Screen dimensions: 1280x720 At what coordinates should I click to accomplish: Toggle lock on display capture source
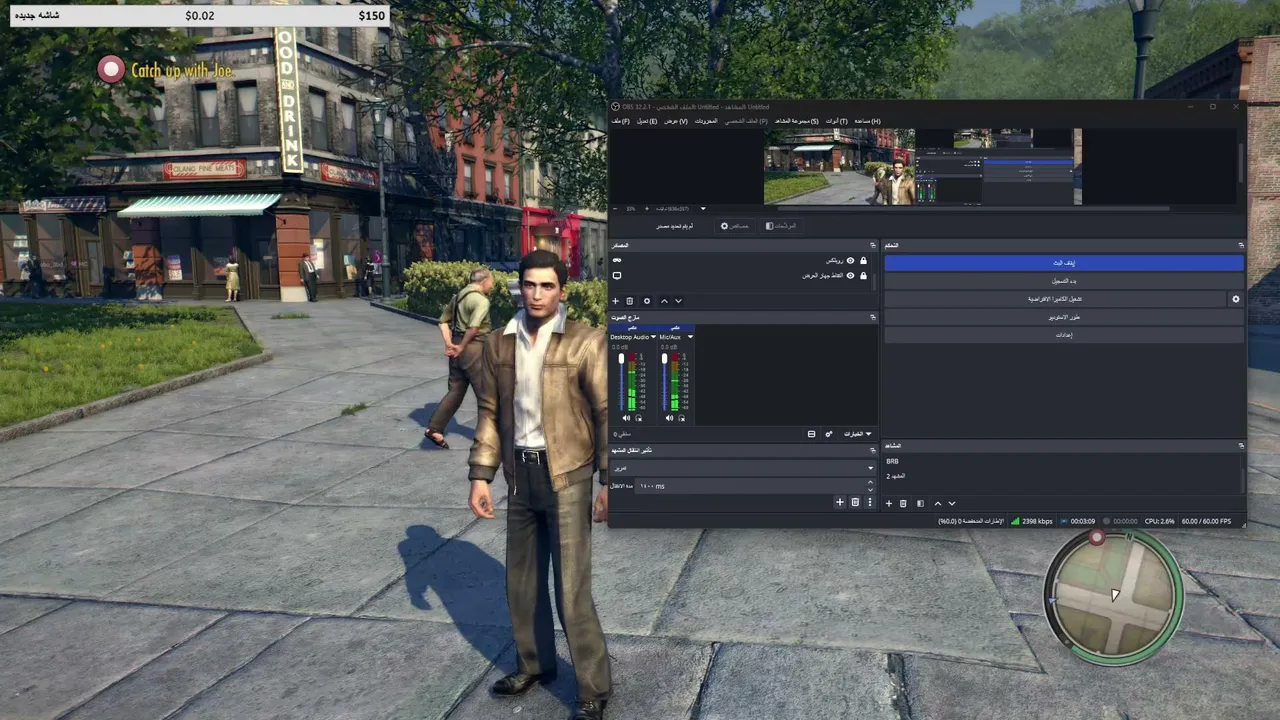tap(864, 275)
